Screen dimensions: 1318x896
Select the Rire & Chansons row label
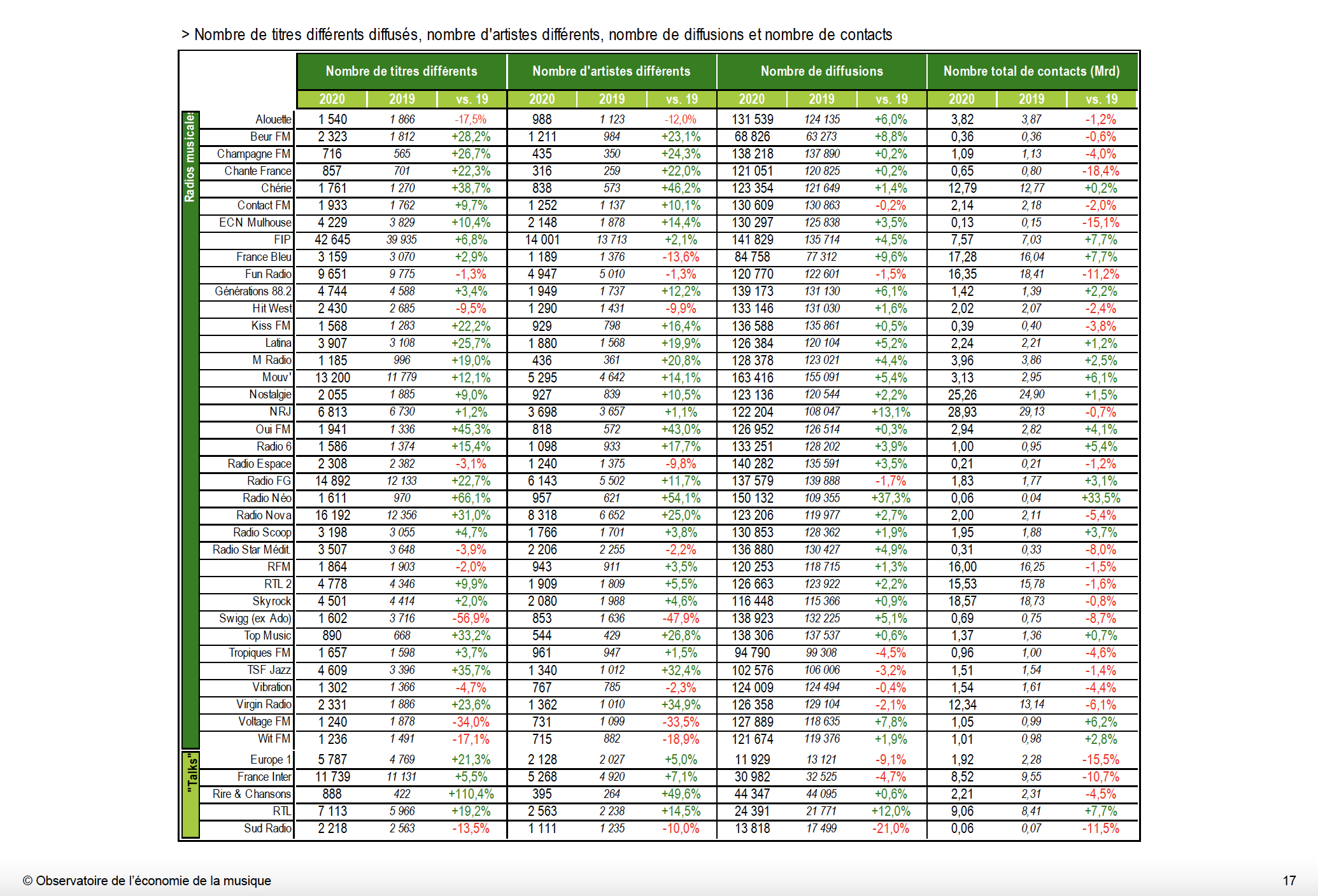tap(252, 794)
